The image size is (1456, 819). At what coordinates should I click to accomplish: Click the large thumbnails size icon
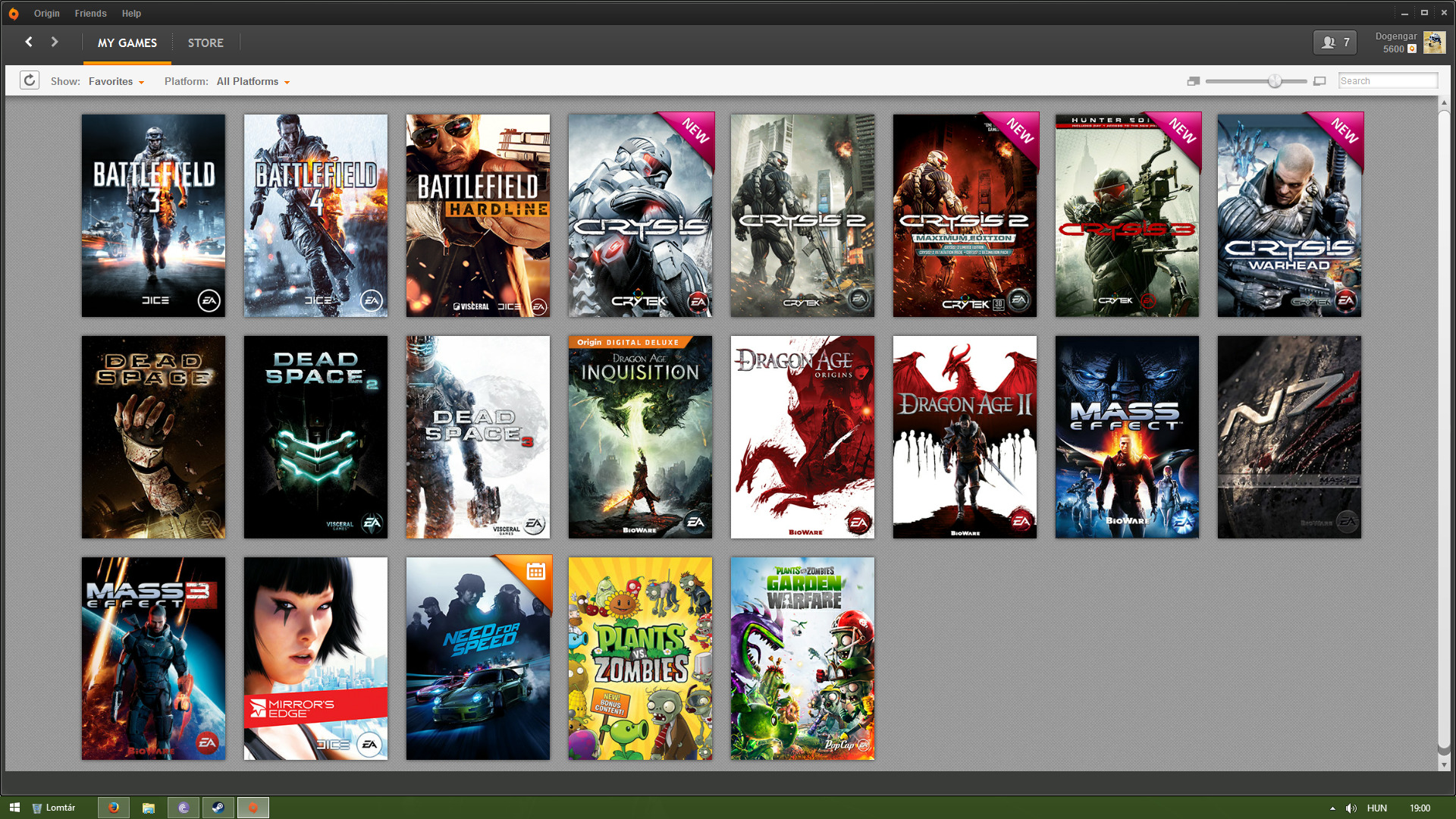tap(1319, 81)
